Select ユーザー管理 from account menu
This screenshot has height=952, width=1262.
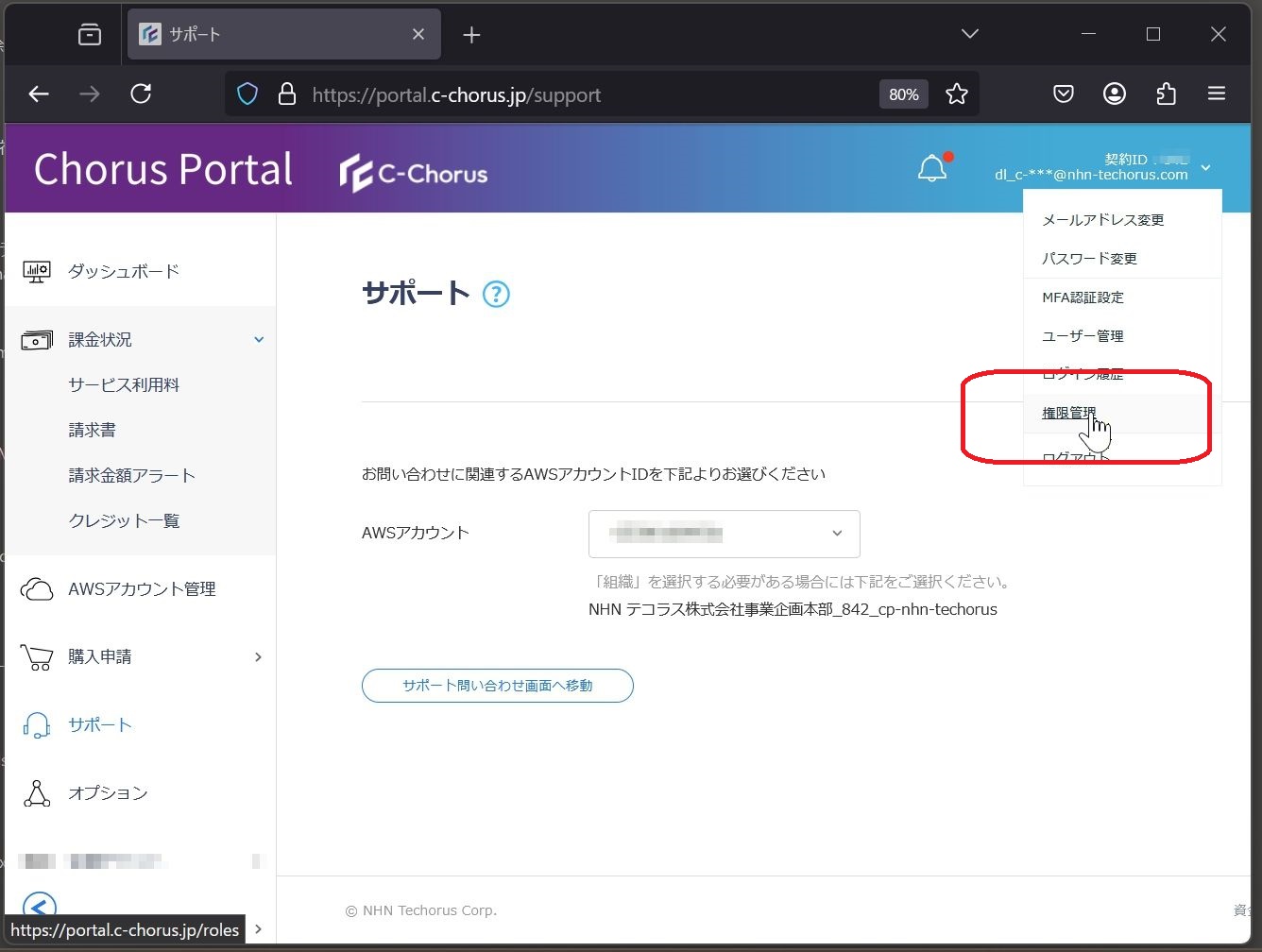(1083, 336)
